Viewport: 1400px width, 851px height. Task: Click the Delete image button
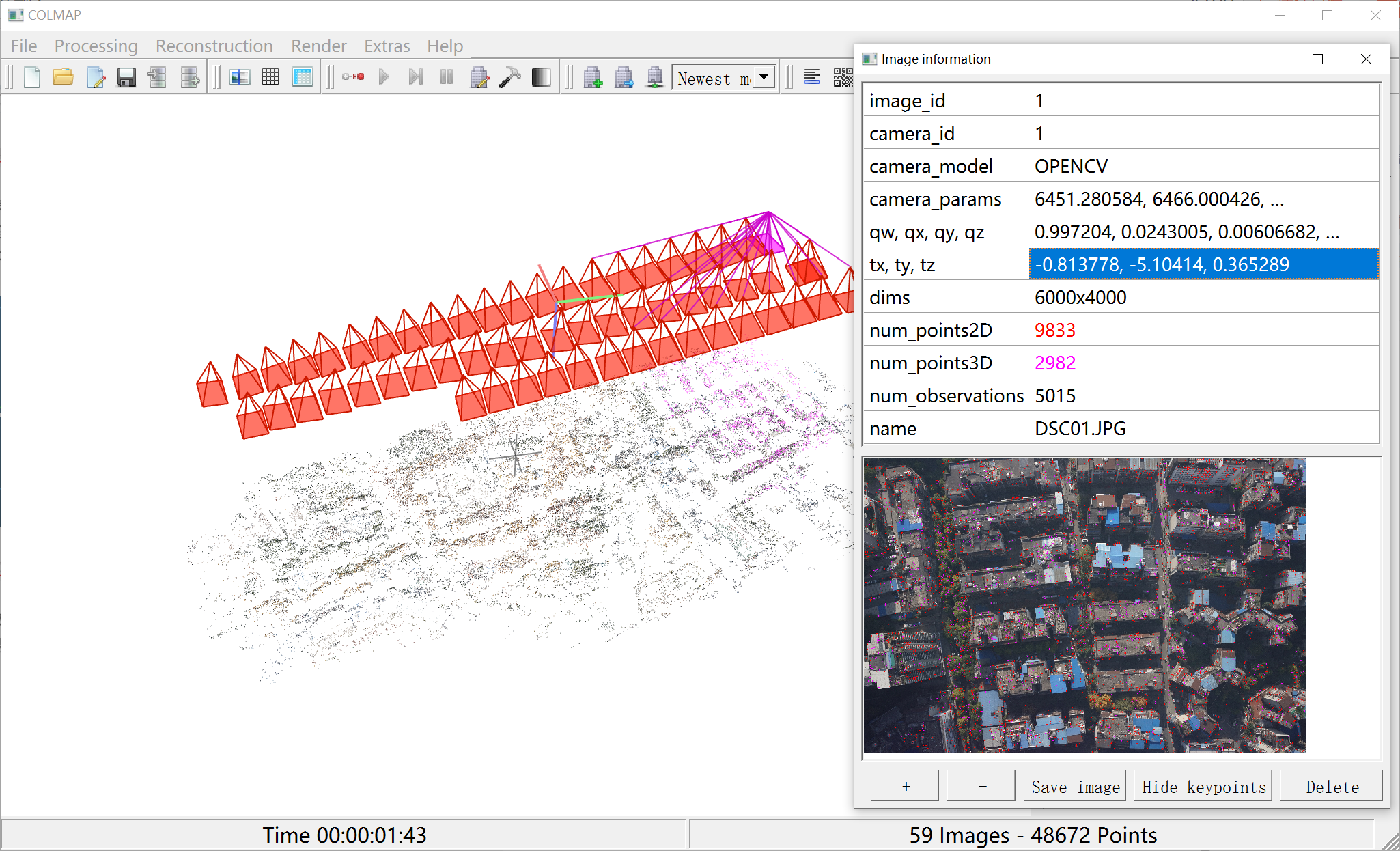tap(1331, 787)
